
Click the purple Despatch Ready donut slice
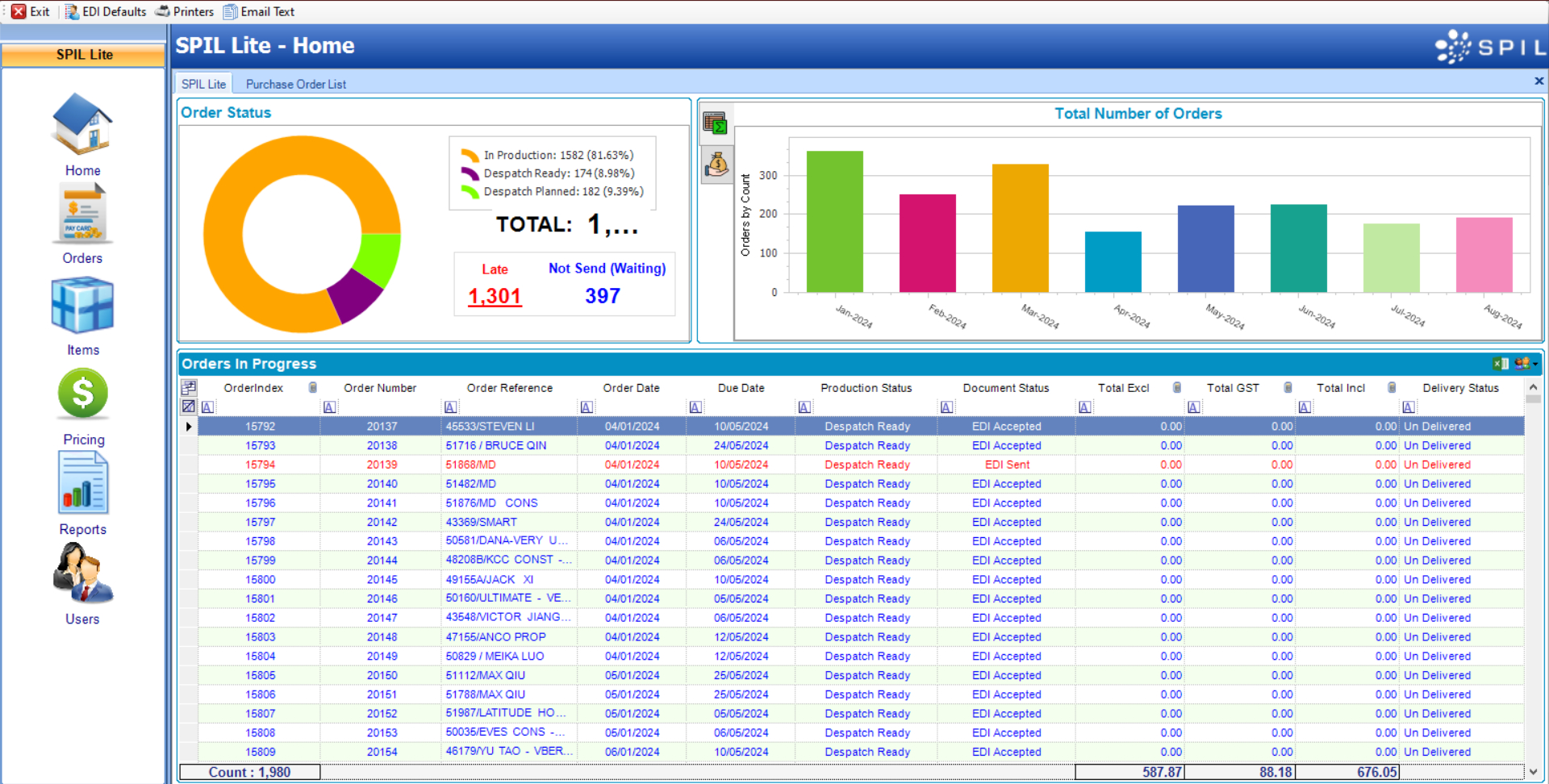[355, 295]
